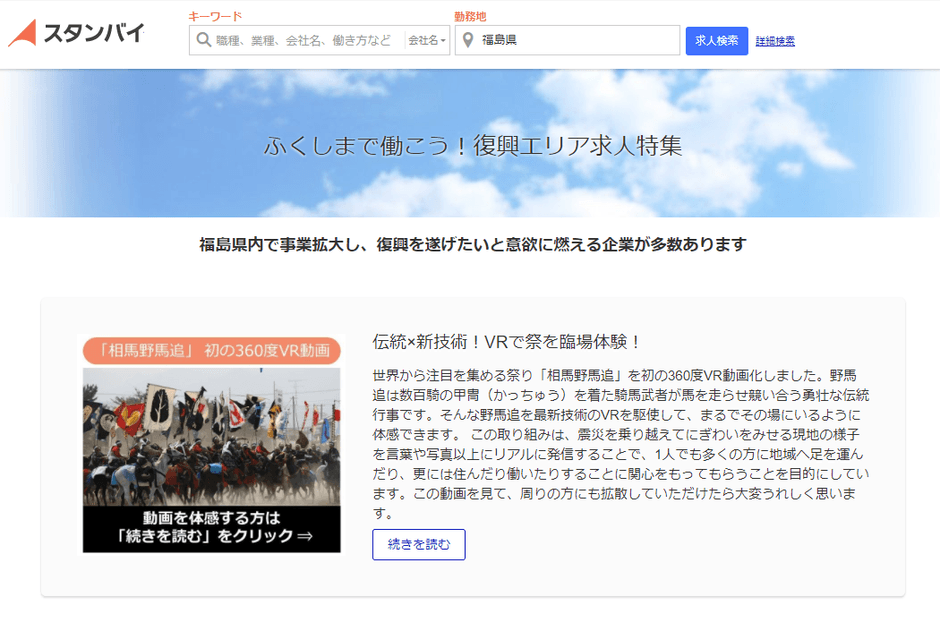Open the 詳細検索 advanced search link
Image resolution: width=940 pixels, height=630 pixels.
coord(775,41)
